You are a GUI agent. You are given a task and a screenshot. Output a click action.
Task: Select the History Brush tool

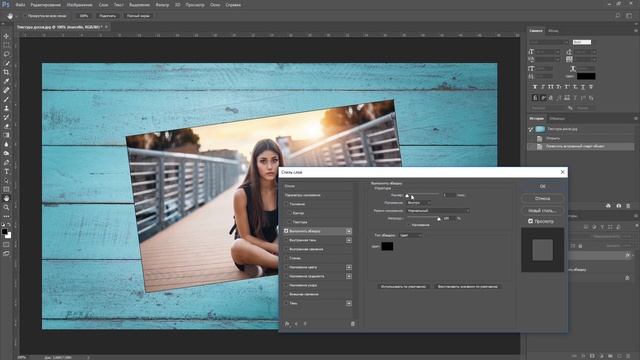(x=6, y=117)
